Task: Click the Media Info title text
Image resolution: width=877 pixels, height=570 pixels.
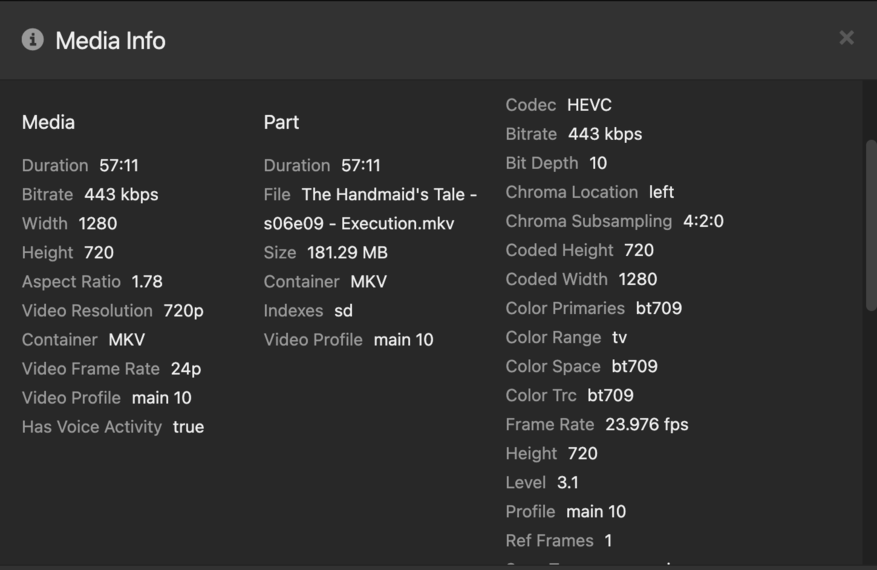Action: [110, 41]
